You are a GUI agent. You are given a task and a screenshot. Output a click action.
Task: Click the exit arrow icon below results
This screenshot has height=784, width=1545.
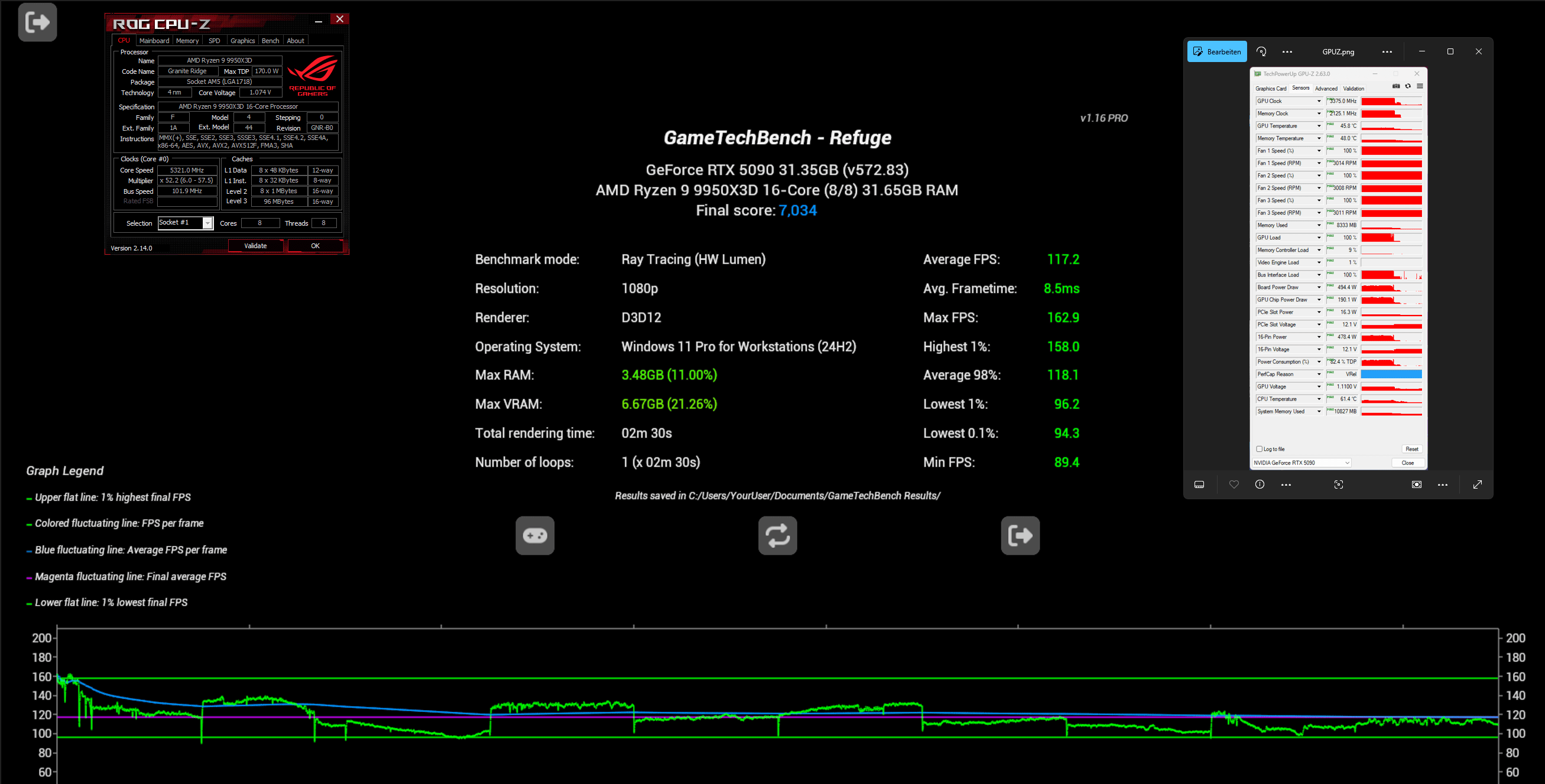pos(1020,535)
